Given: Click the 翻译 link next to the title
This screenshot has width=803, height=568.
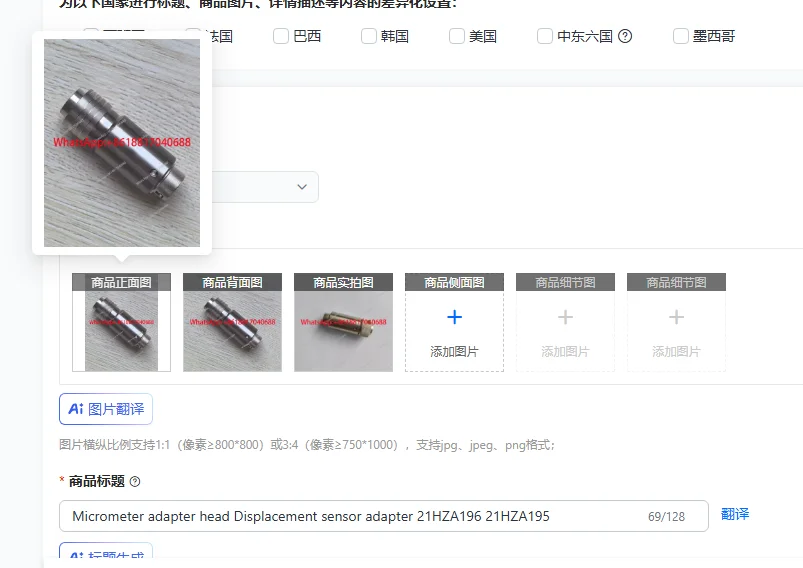Looking at the screenshot, I should pyautogui.click(x=735, y=514).
